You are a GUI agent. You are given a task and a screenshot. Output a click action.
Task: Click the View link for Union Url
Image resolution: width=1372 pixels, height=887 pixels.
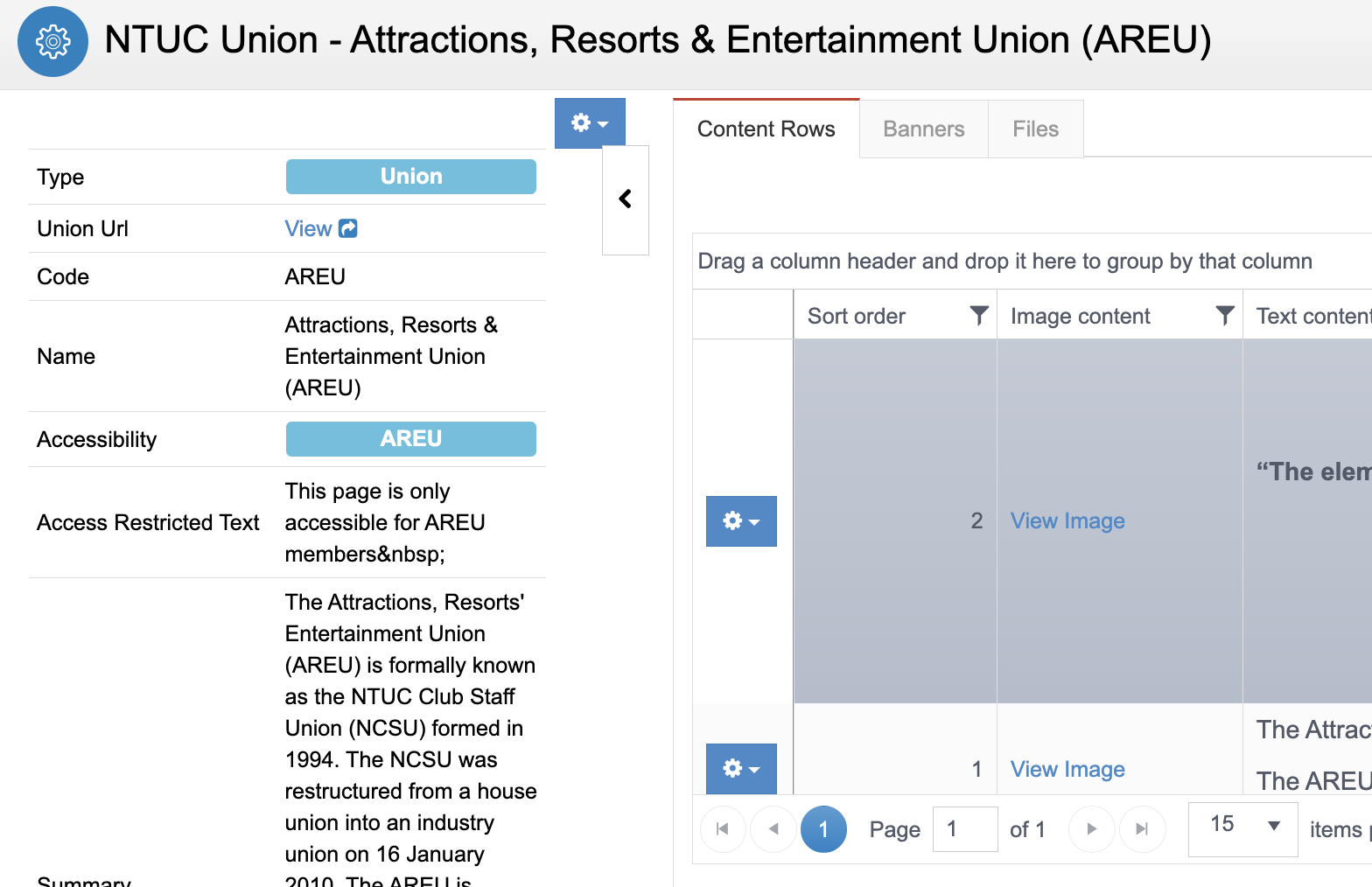point(308,228)
